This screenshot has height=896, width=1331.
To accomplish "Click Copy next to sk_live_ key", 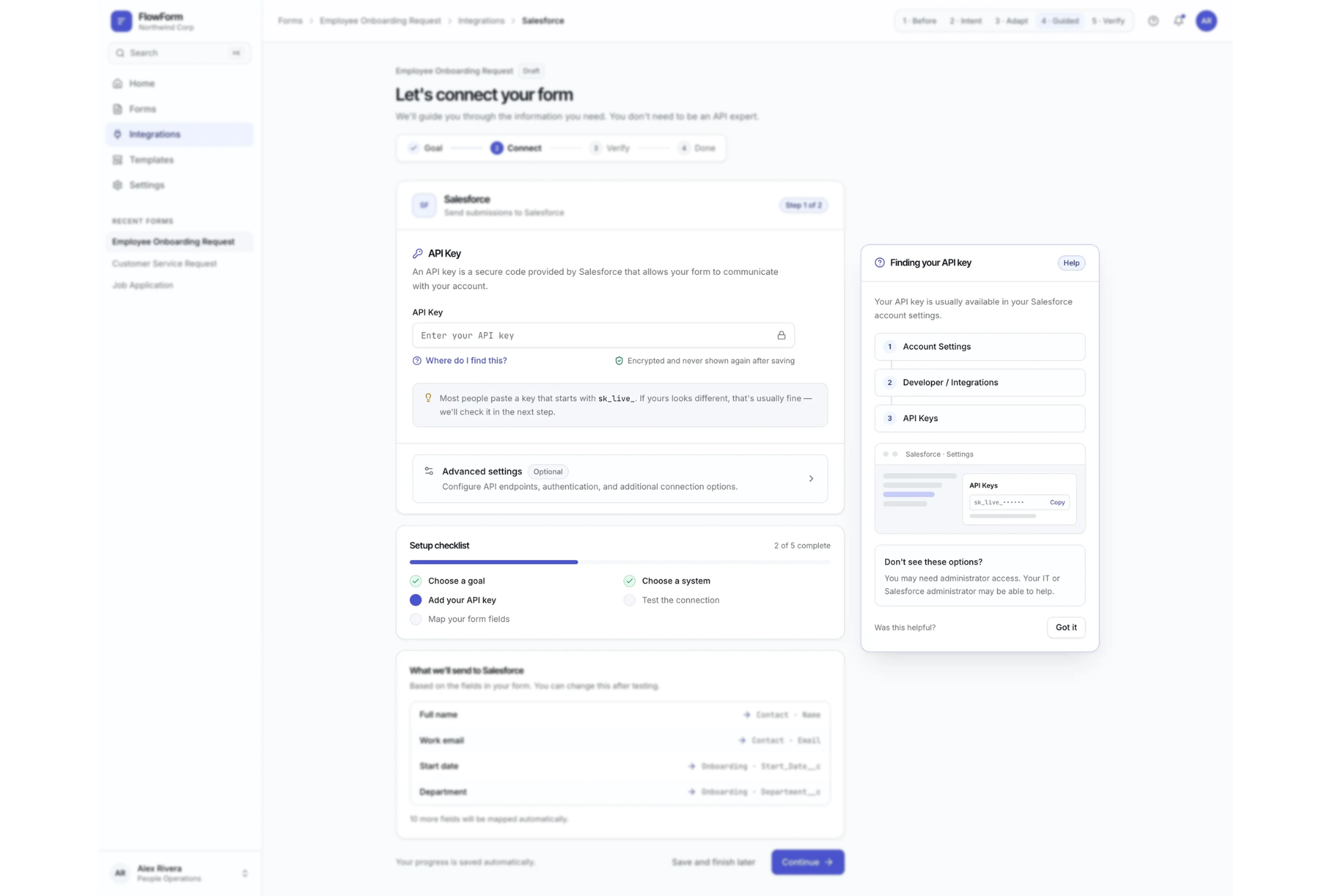I will (x=1057, y=502).
